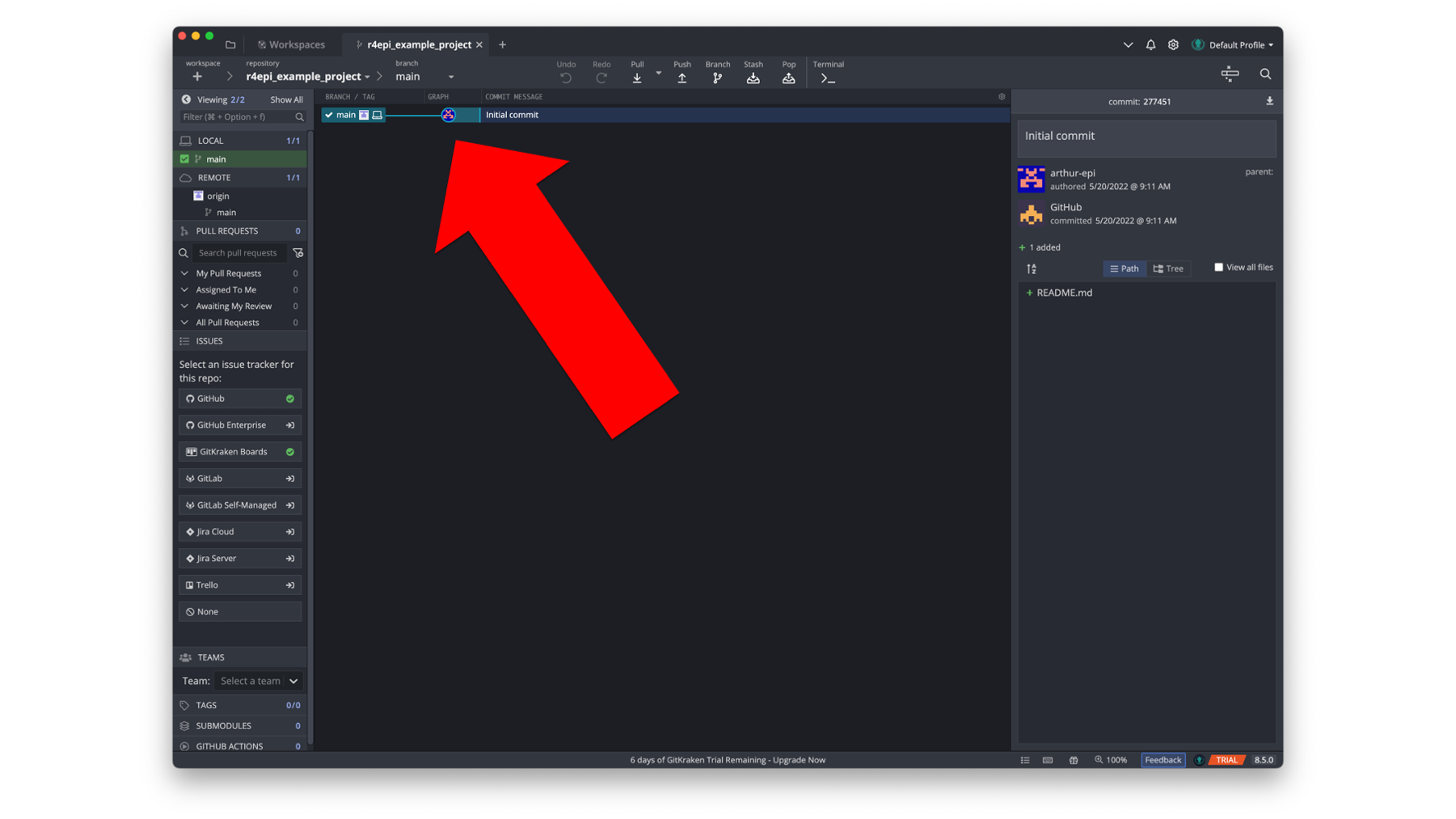Open the Pull options dropdown arrow
The width and height of the screenshot is (1456, 819).
(x=658, y=73)
